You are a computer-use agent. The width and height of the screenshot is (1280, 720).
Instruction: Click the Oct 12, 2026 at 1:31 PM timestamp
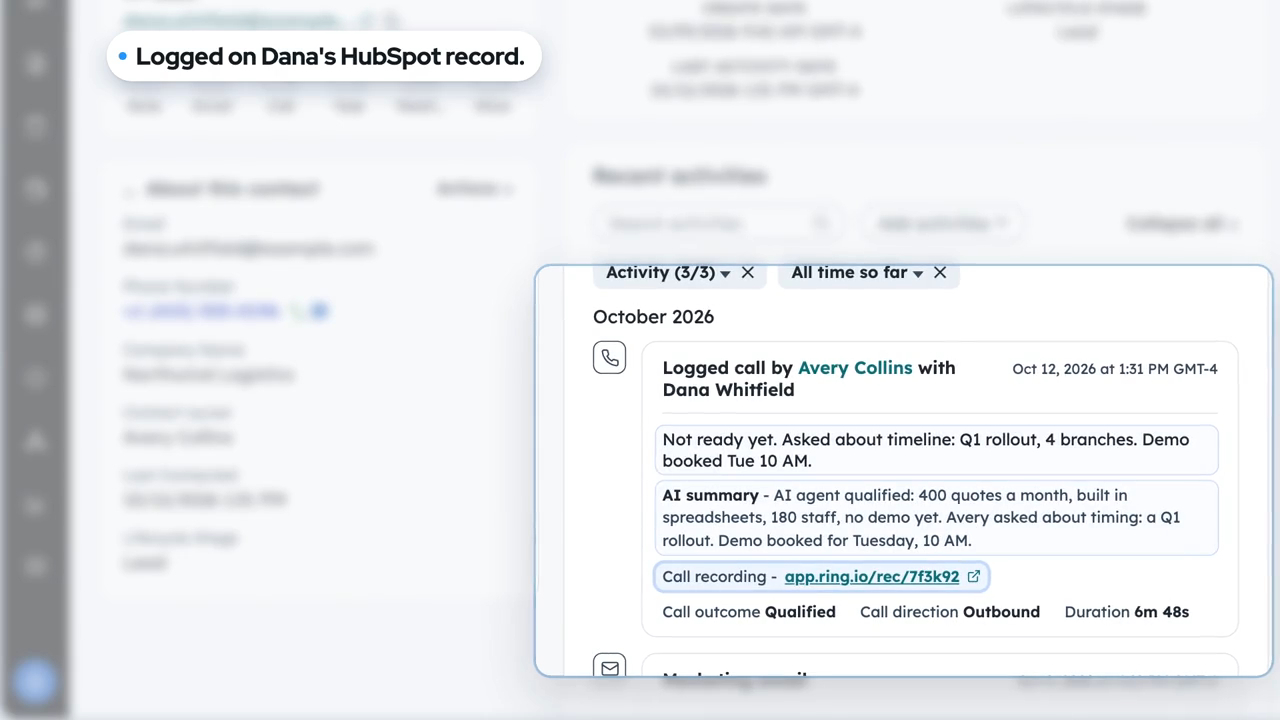click(1115, 369)
